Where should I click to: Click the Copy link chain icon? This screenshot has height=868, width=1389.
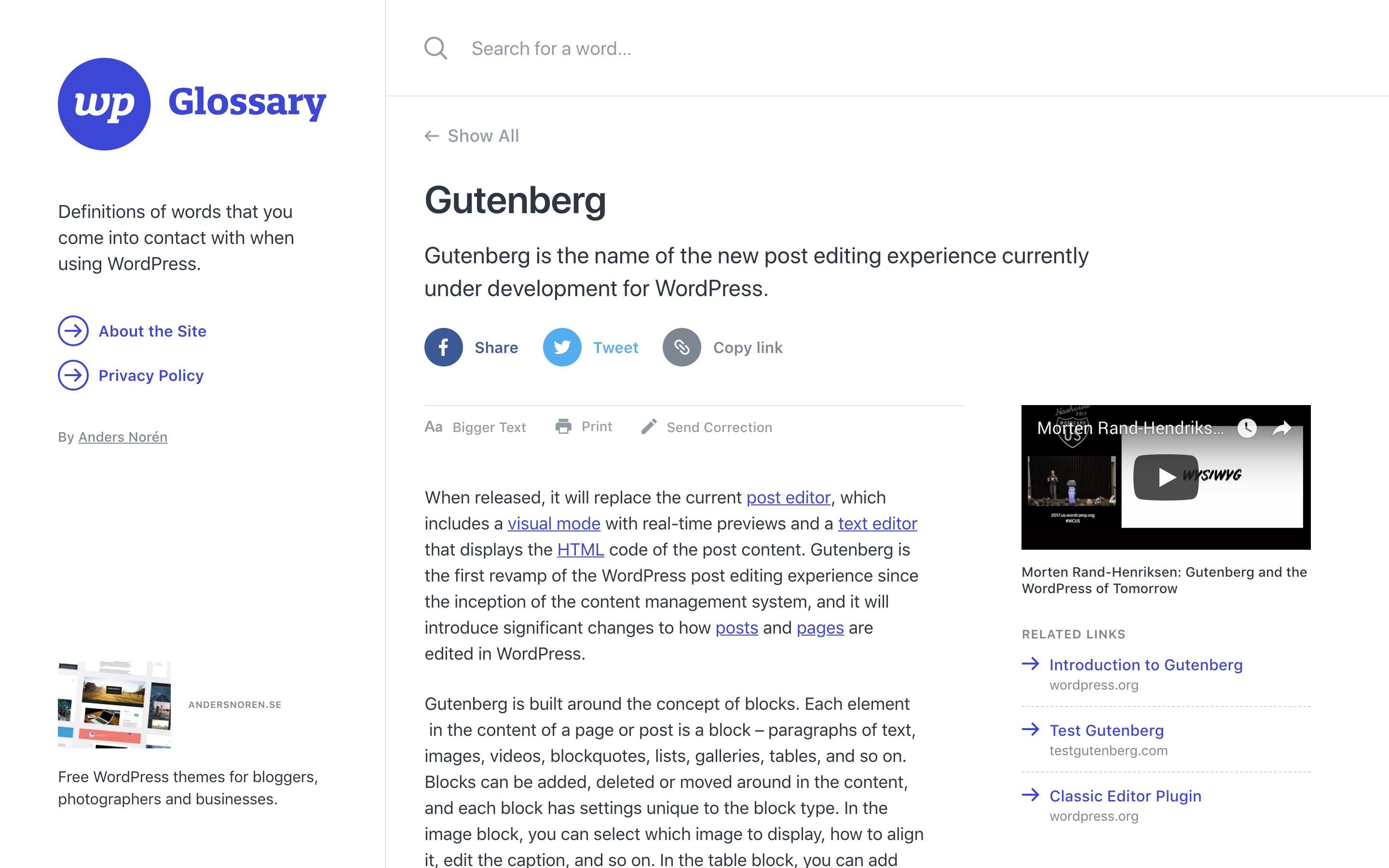[x=681, y=347]
